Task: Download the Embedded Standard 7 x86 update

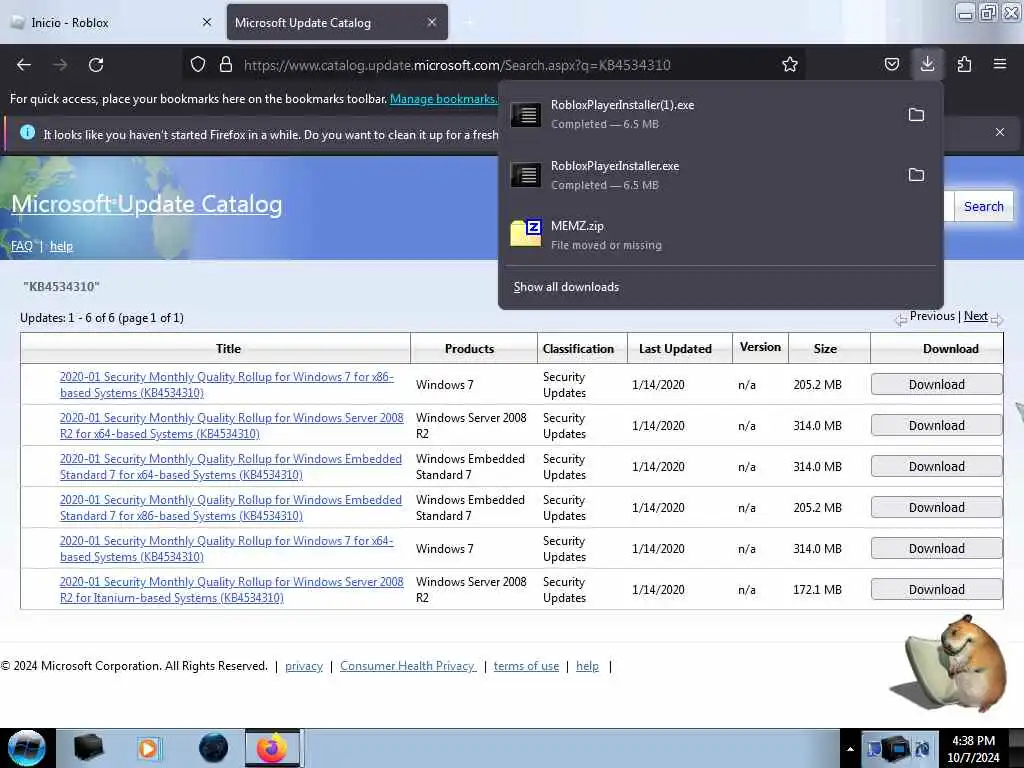Action: (x=936, y=508)
